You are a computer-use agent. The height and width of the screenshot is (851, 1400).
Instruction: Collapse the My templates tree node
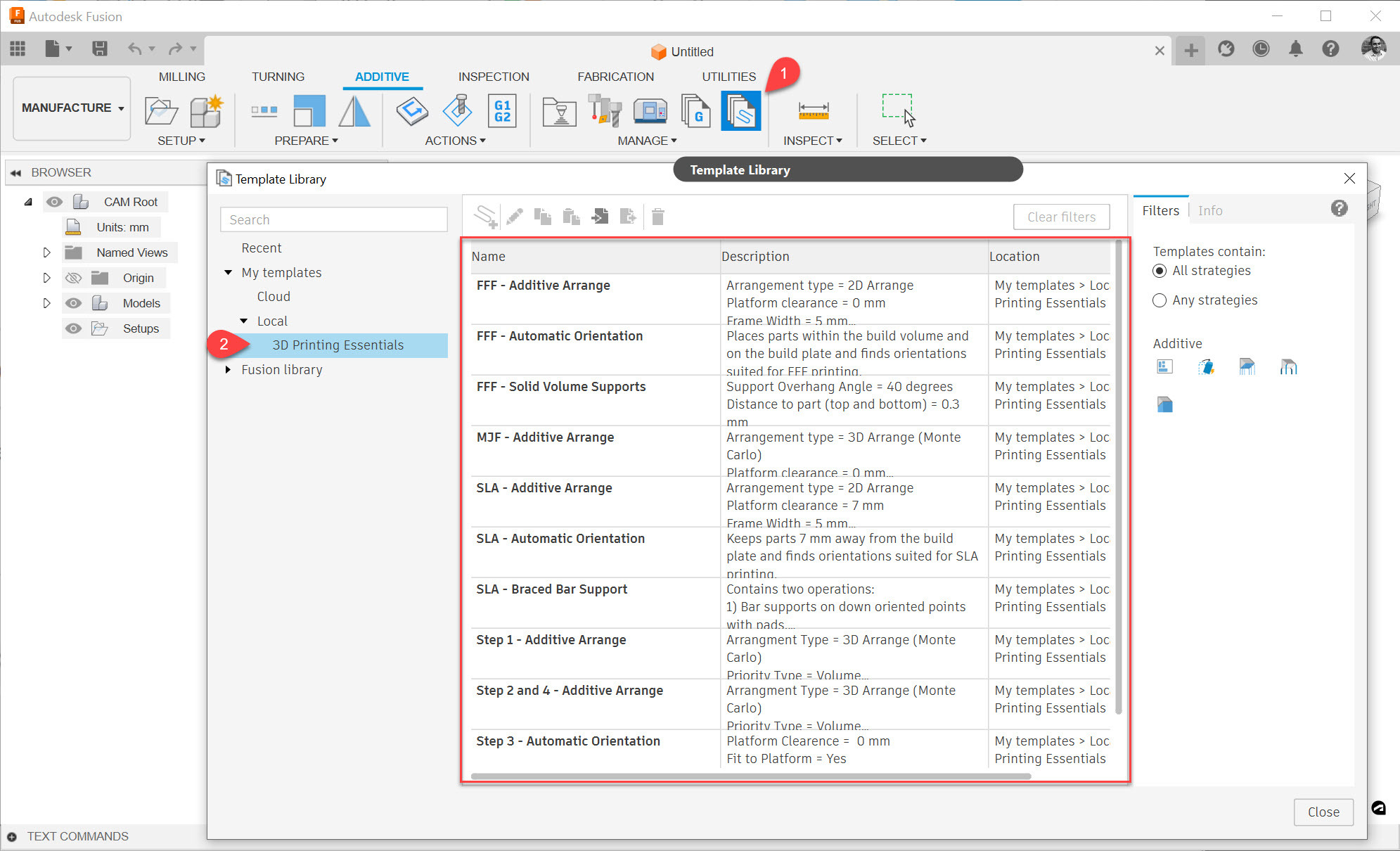(x=228, y=272)
